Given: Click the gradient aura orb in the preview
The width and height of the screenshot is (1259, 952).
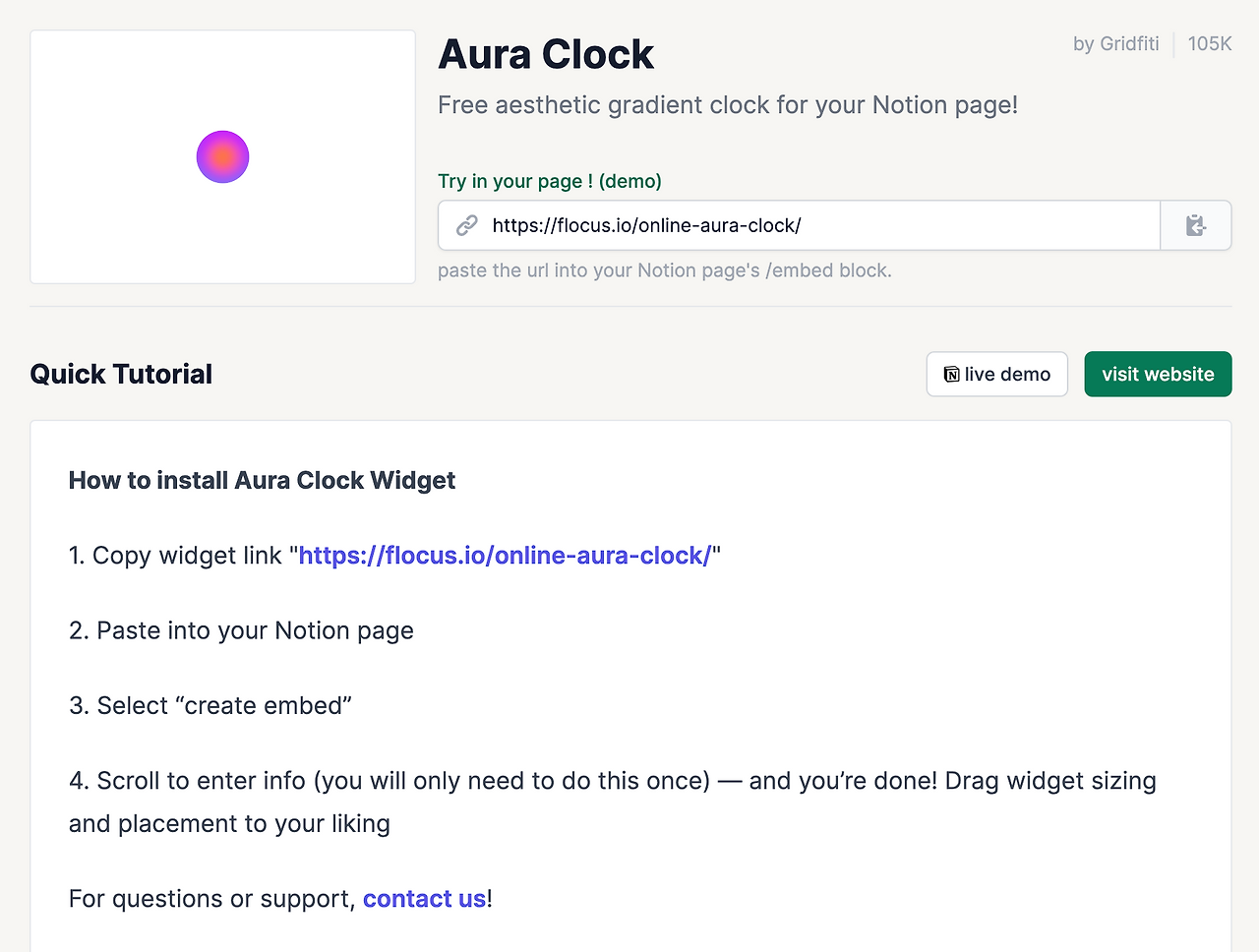Looking at the screenshot, I should coord(222,156).
